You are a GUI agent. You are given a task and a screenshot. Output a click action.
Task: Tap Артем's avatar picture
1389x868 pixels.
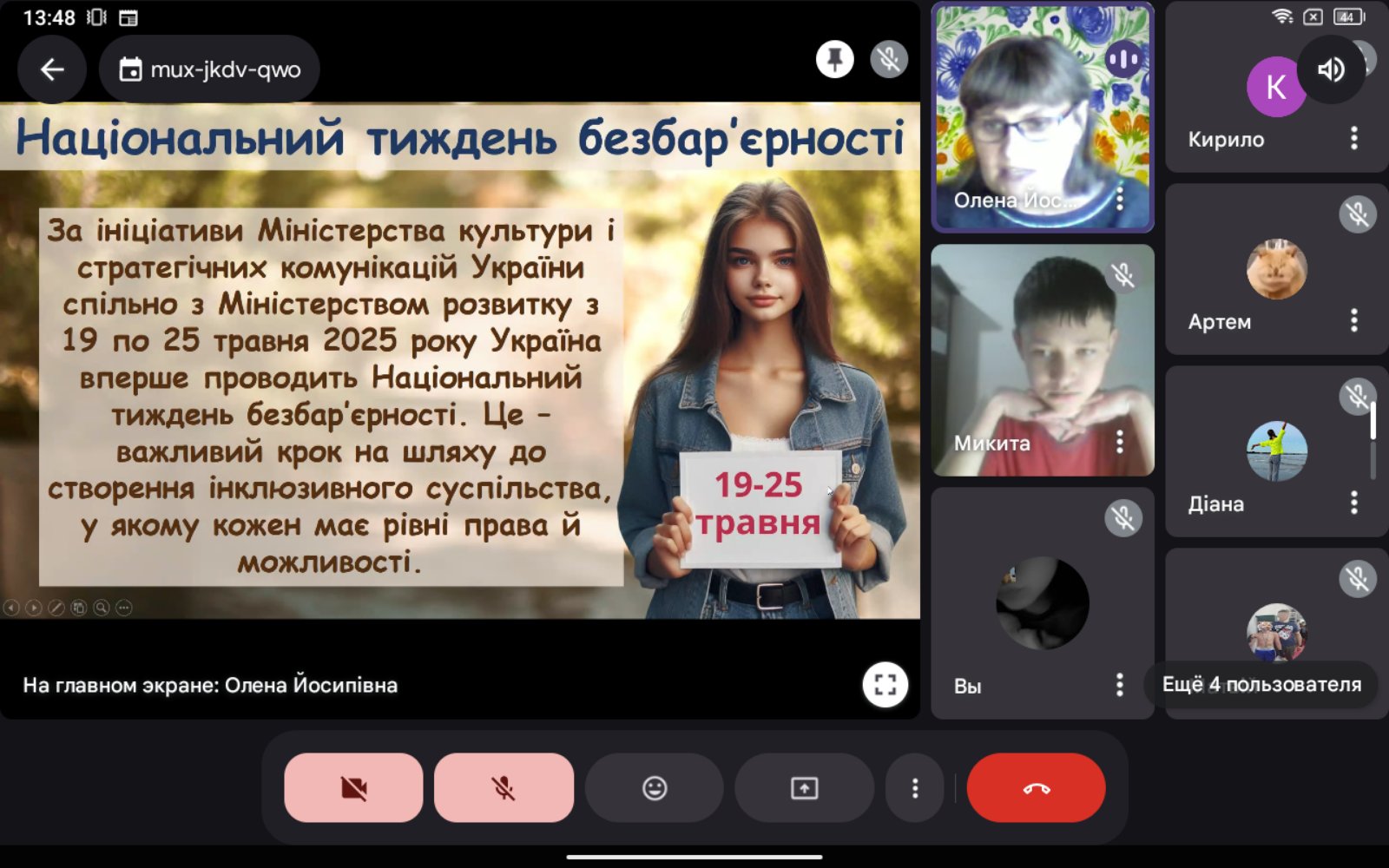point(1276,269)
